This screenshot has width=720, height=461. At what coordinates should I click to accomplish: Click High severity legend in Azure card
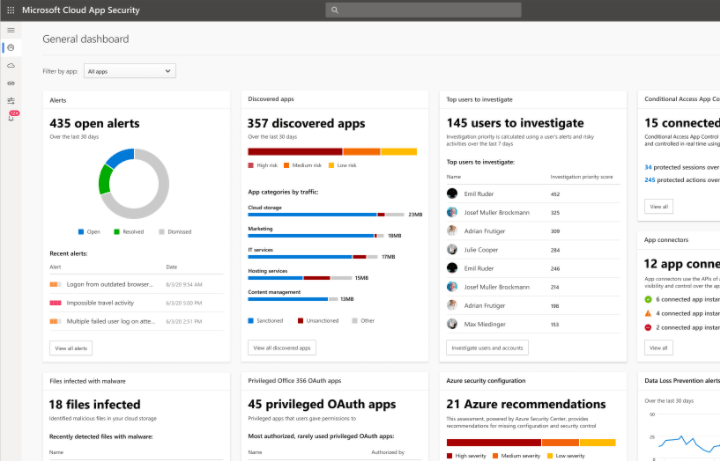(466, 456)
